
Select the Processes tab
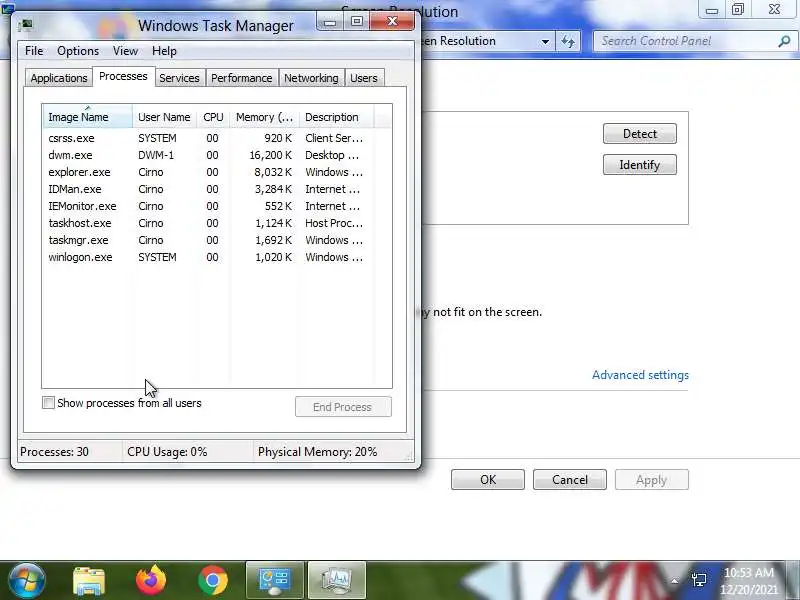[x=123, y=77]
